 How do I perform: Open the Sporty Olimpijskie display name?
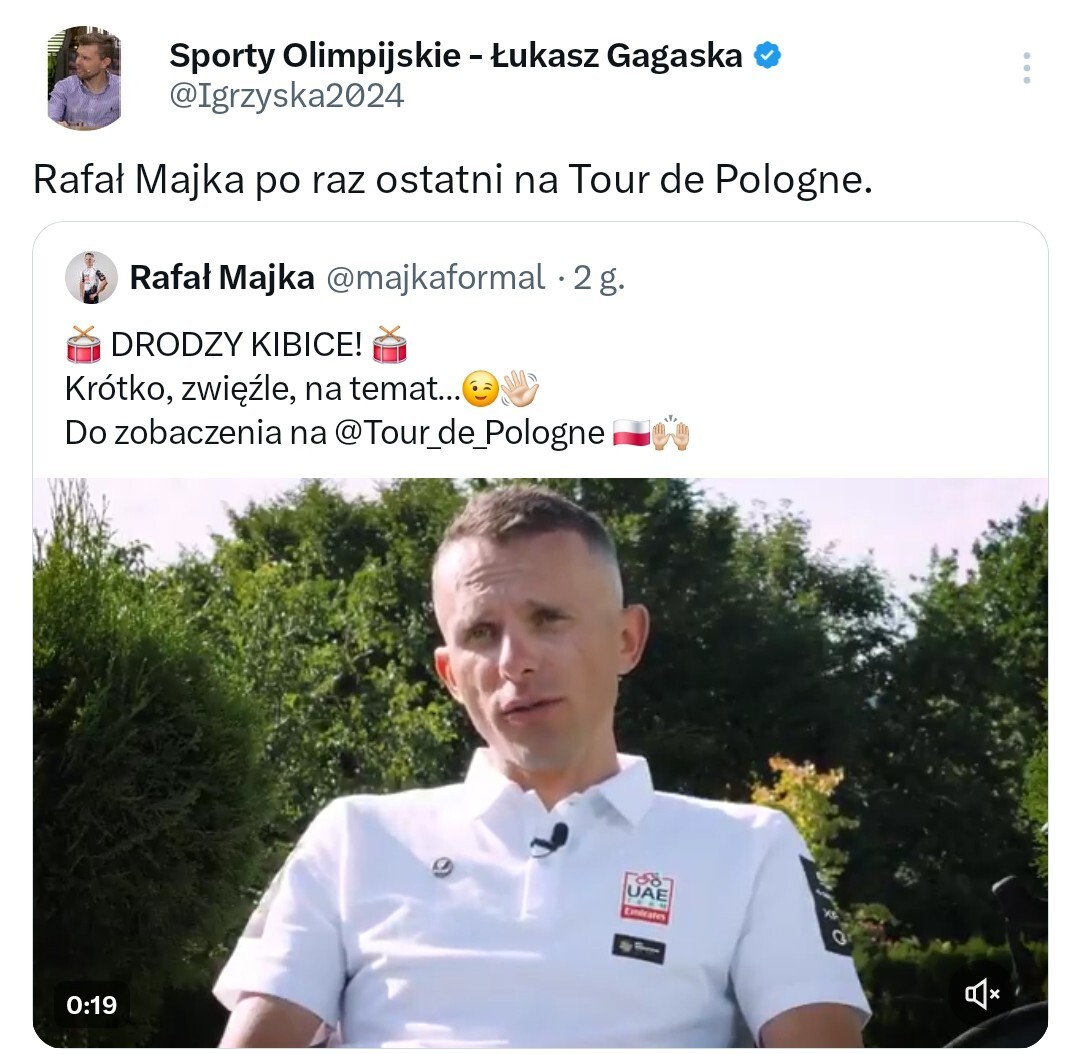tap(456, 56)
